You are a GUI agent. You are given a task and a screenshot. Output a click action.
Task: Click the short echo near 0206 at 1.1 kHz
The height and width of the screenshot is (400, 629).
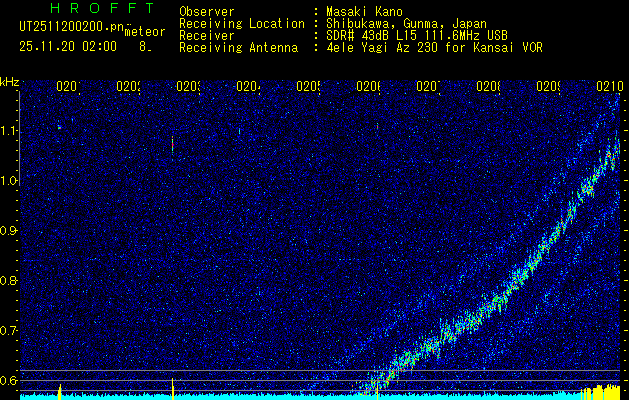377,126
